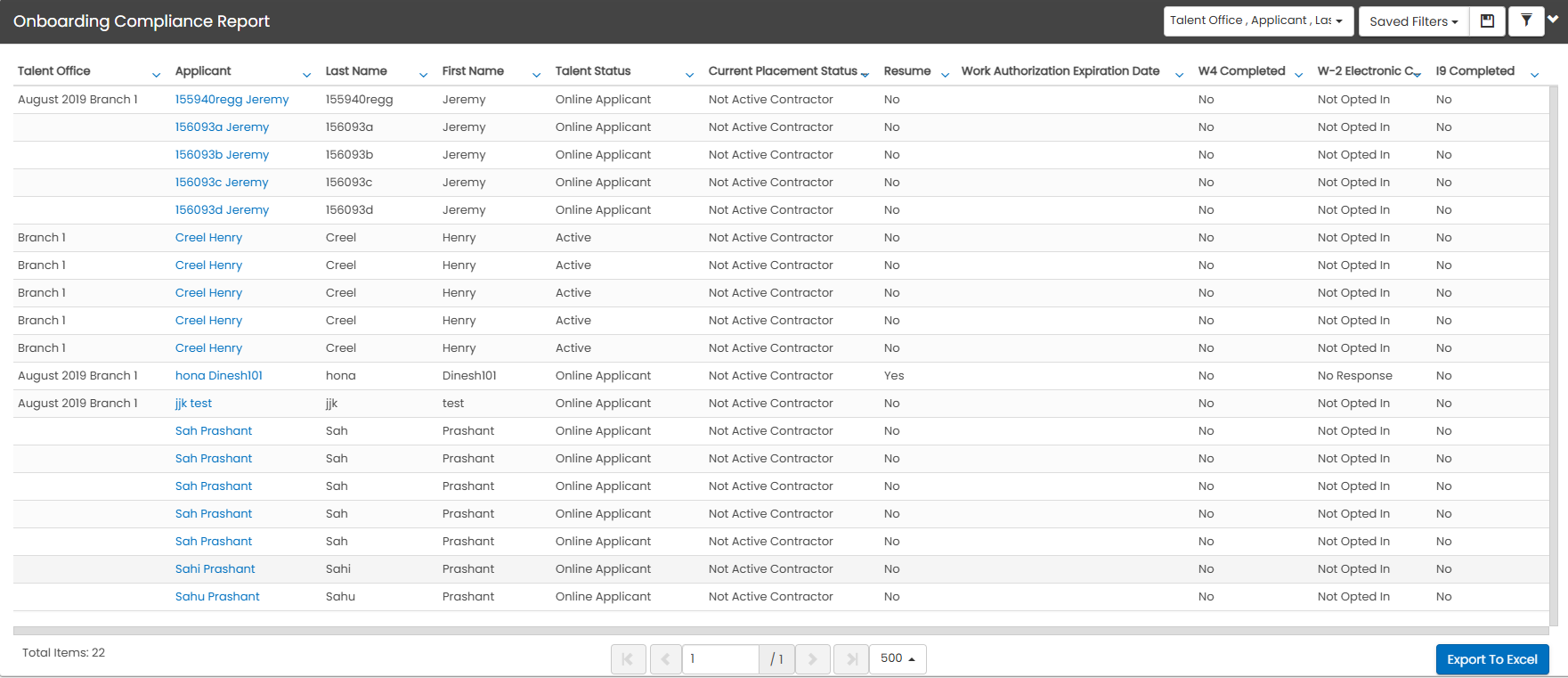Go to previous page arrow
1568x678 pixels.
tap(666, 659)
